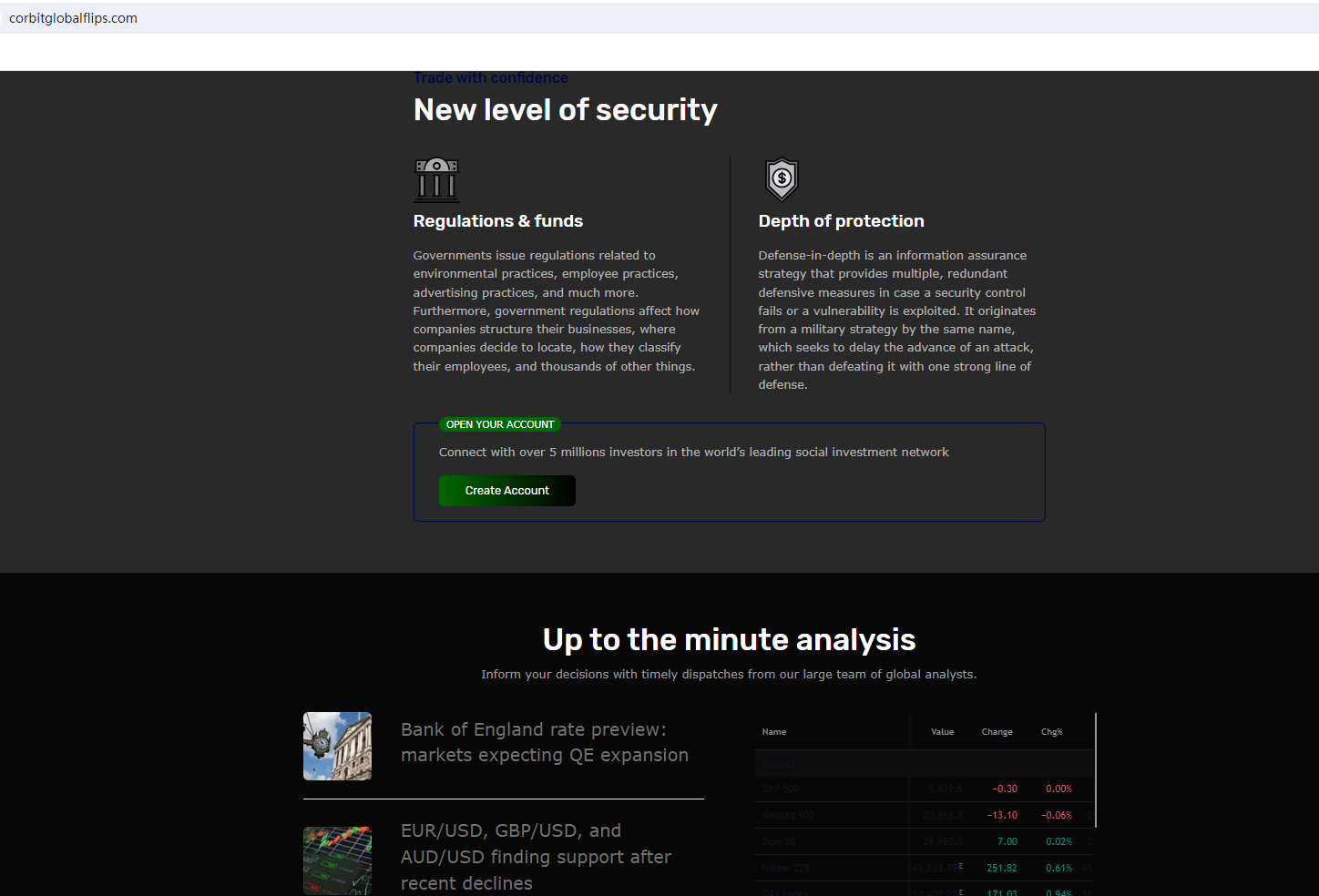The height and width of the screenshot is (896, 1319).
Task: Read the Bank of England rate preview article
Action: click(x=545, y=742)
